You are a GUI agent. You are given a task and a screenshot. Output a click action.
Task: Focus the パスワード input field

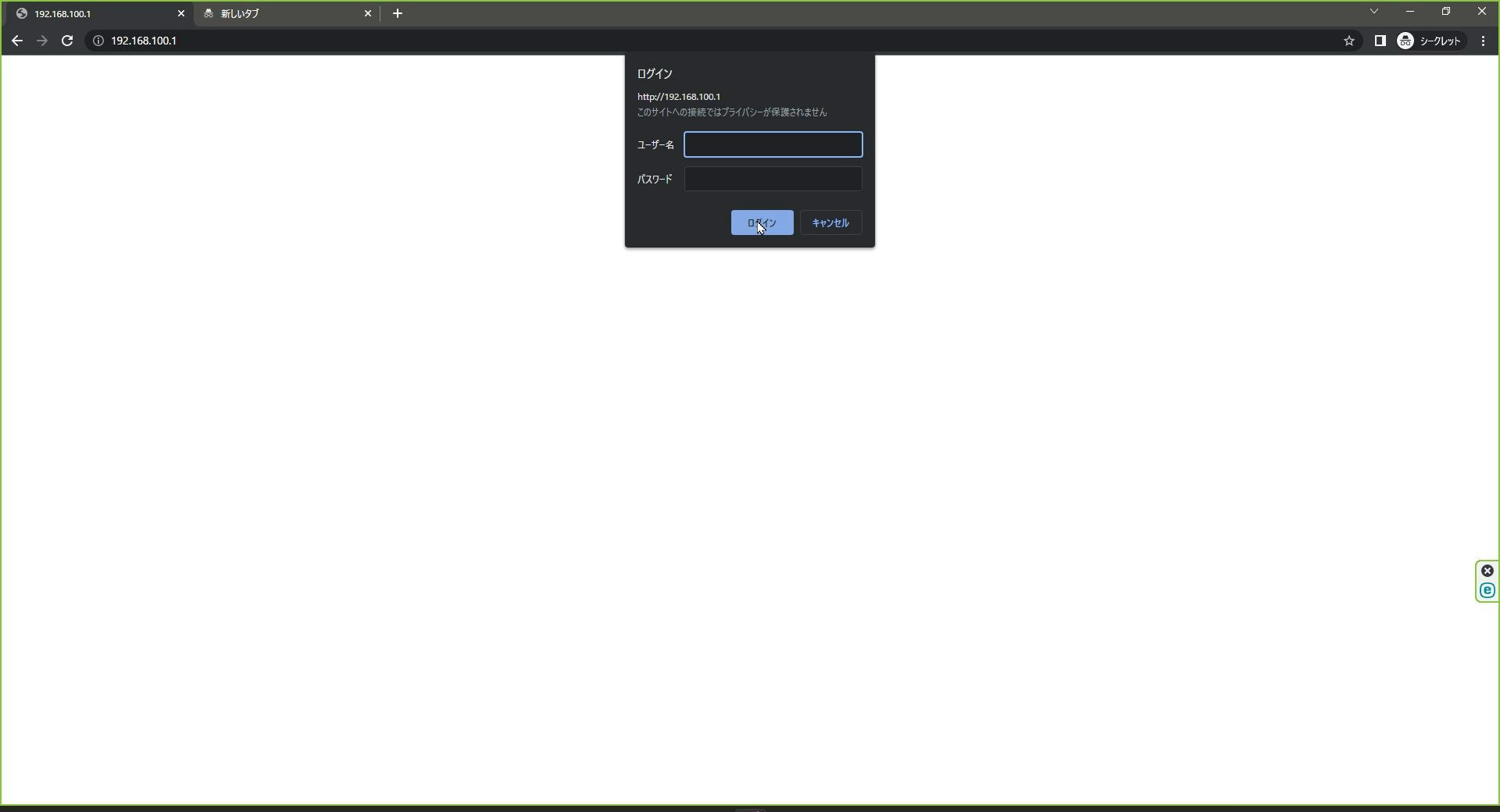point(773,179)
